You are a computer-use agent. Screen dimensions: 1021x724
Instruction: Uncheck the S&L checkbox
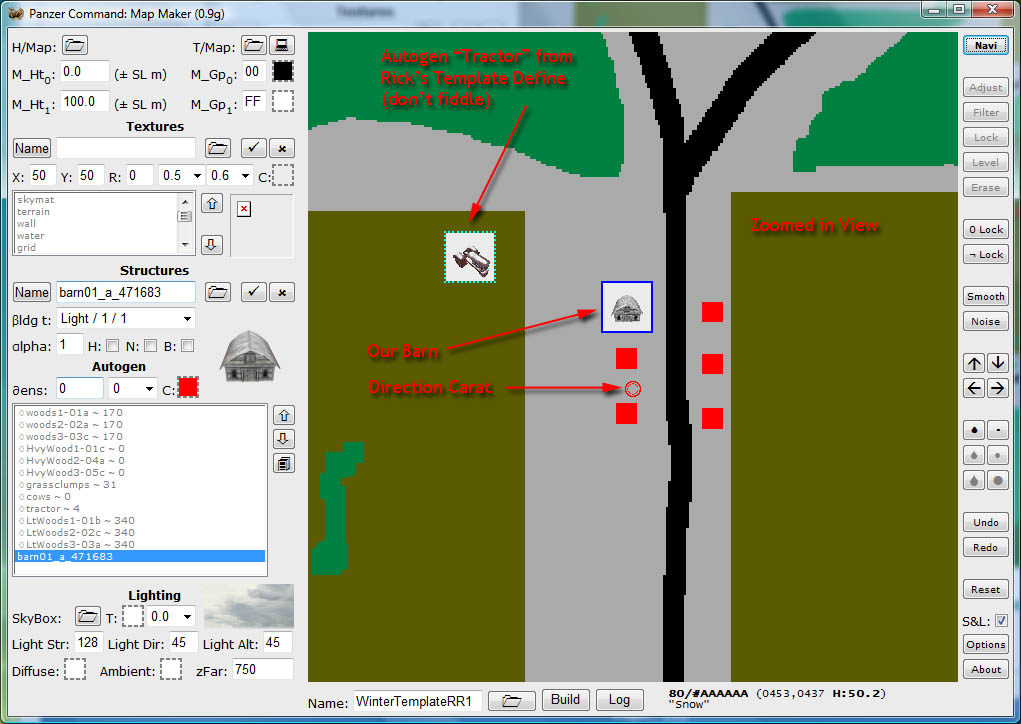coord(1001,620)
